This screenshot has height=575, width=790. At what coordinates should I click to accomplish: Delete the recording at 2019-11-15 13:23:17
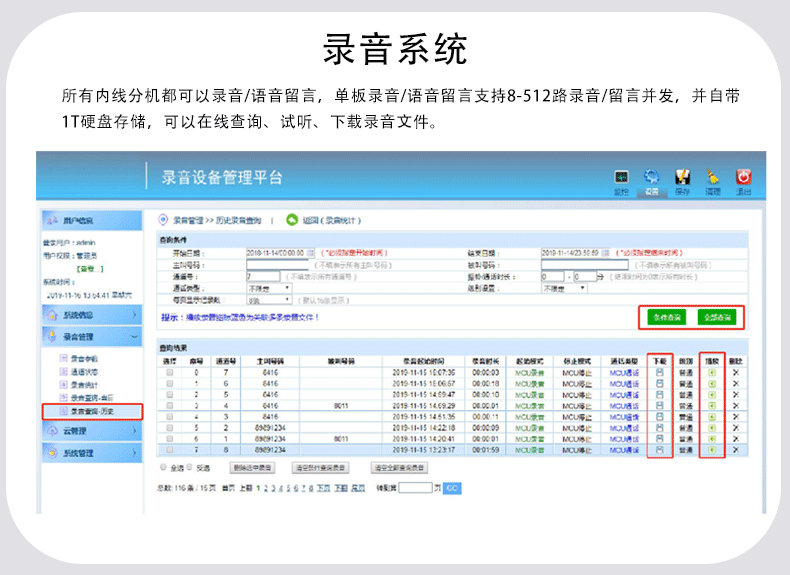(x=736, y=450)
